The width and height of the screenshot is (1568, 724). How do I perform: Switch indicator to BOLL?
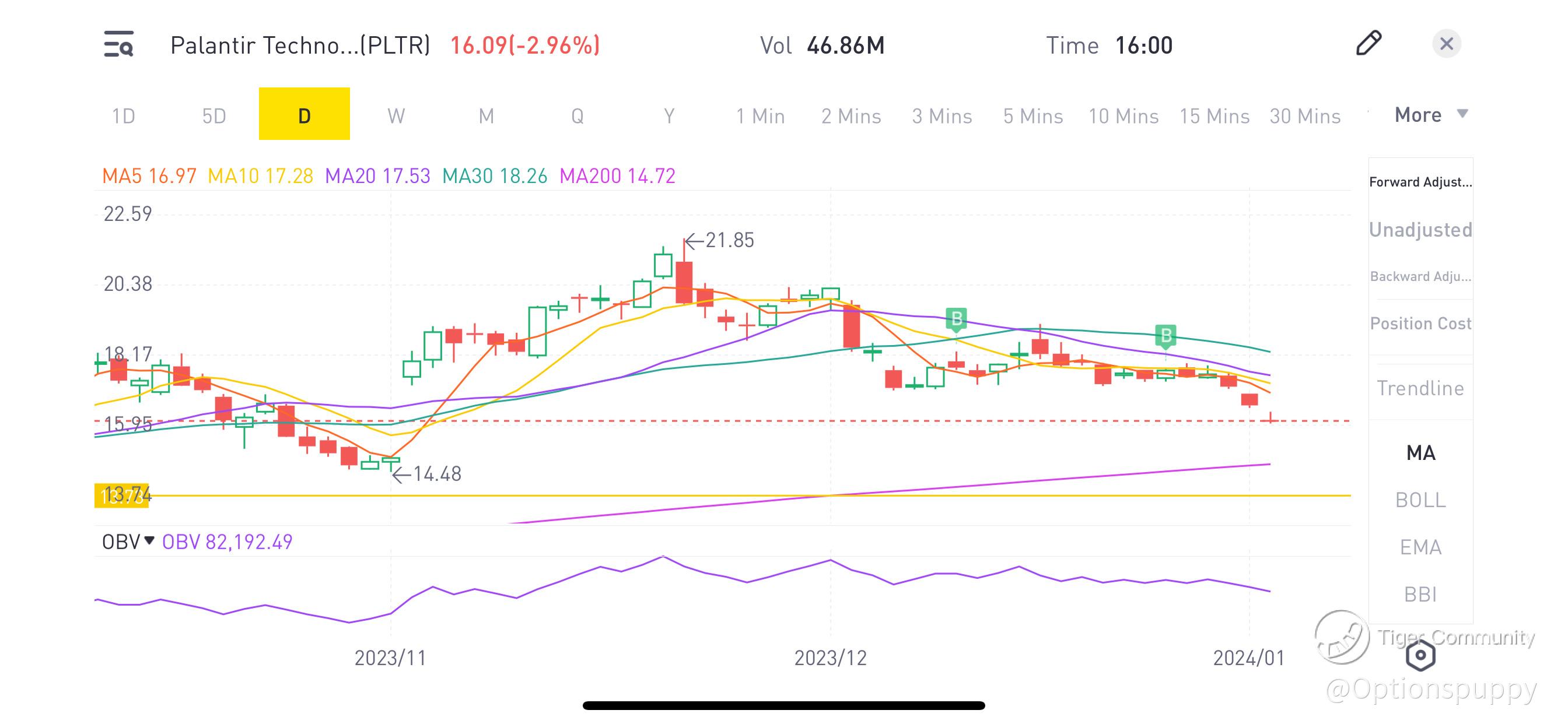1420,500
